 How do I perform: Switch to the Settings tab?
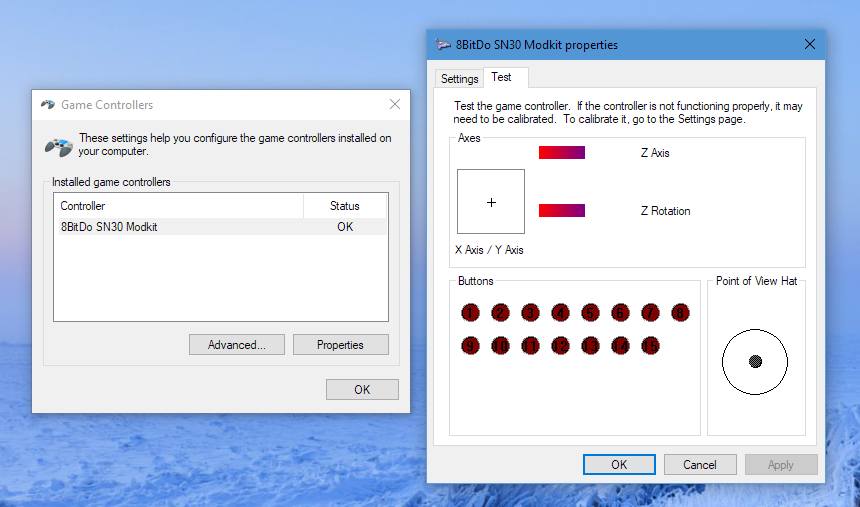pos(459,78)
